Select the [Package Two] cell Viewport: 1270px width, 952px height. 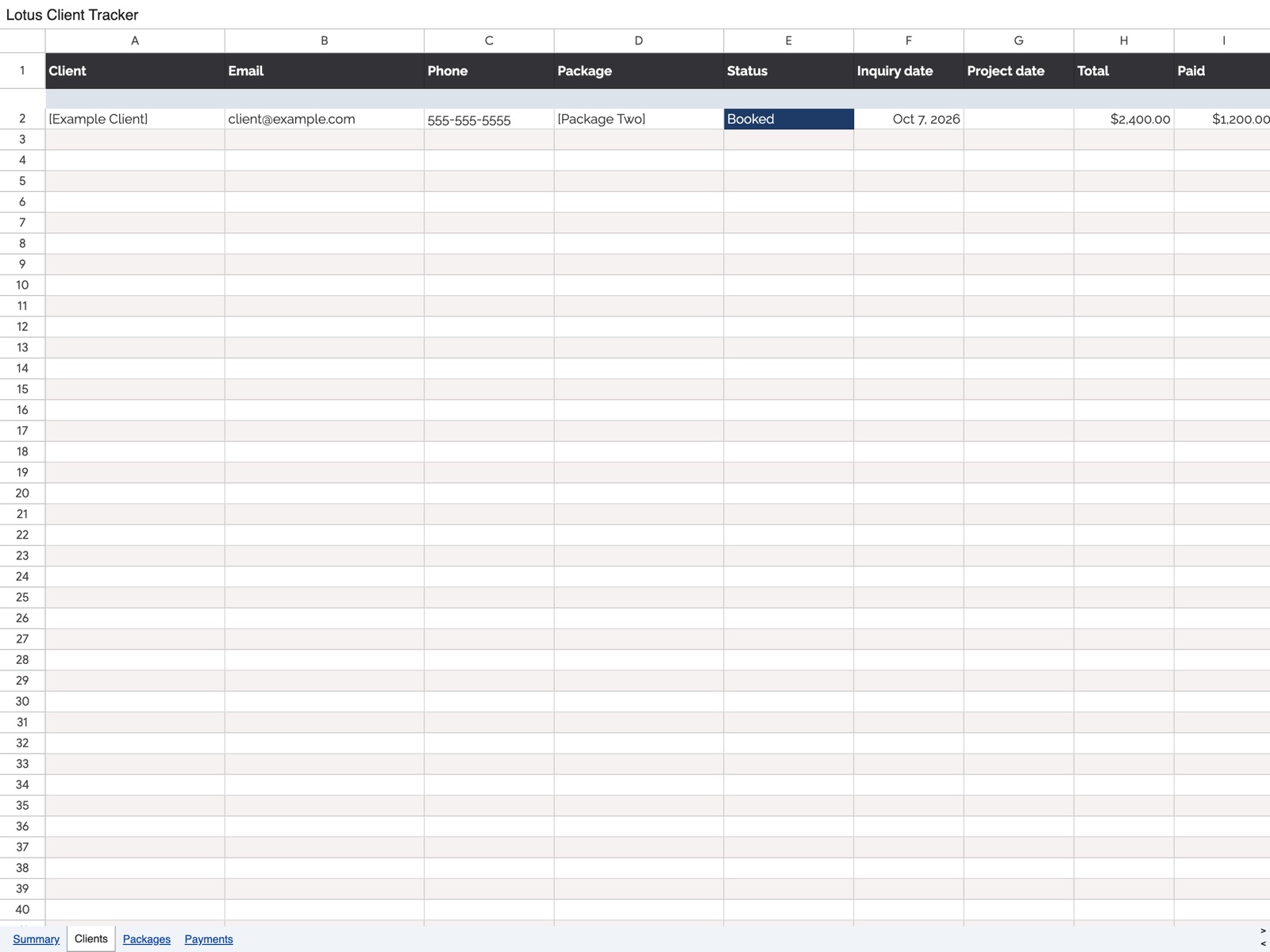click(639, 119)
